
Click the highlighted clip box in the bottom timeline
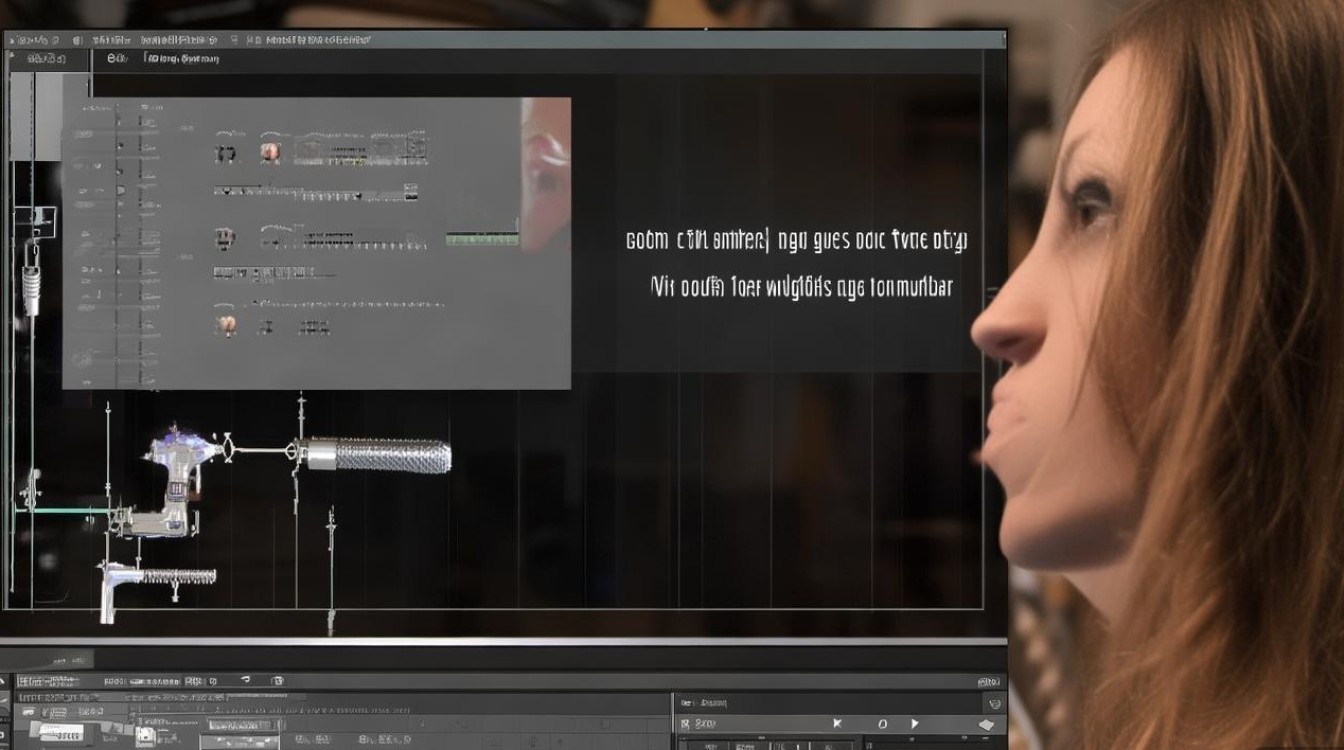240,725
